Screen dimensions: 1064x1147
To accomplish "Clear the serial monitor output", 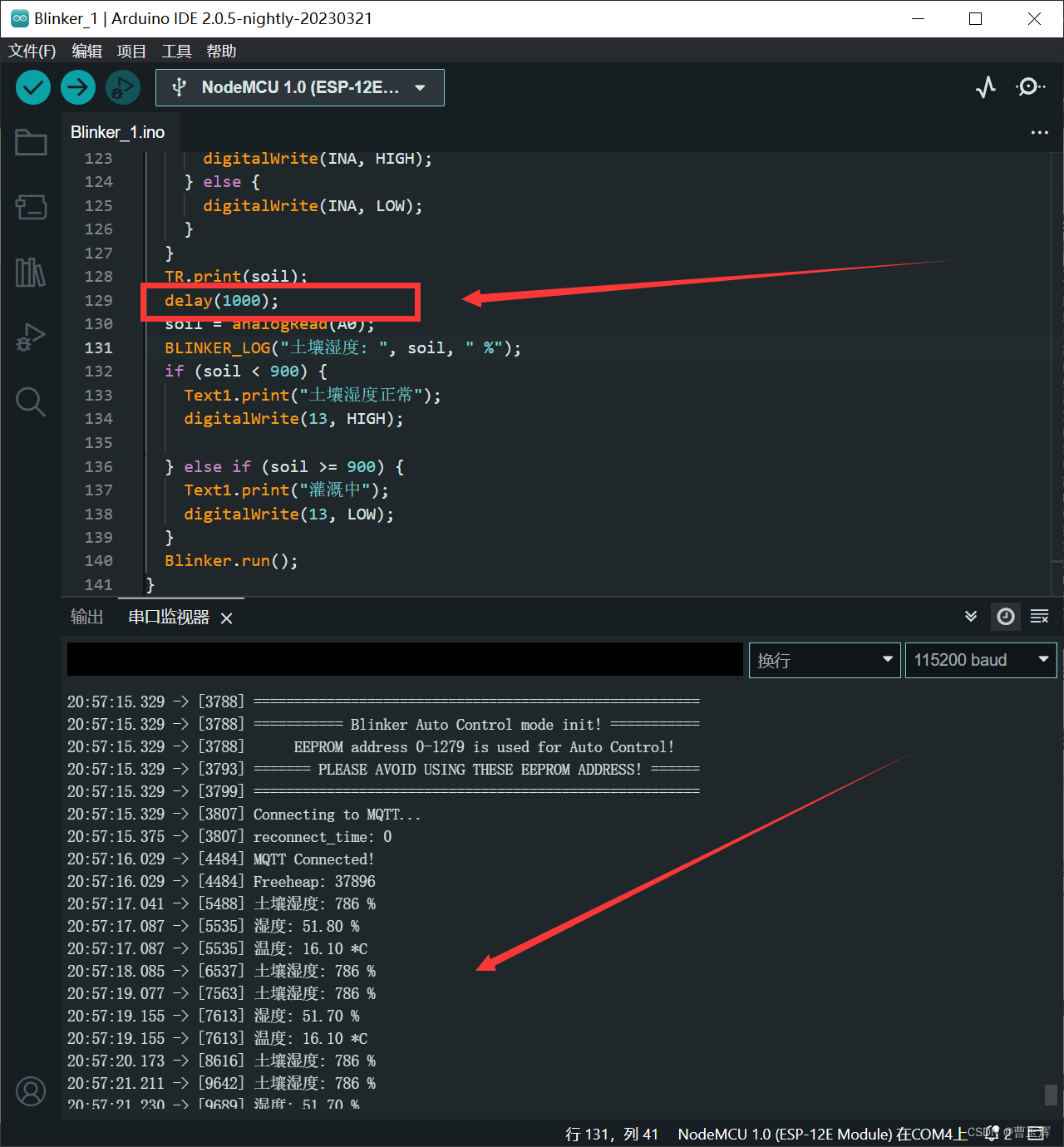I will [x=1040, y=616].
